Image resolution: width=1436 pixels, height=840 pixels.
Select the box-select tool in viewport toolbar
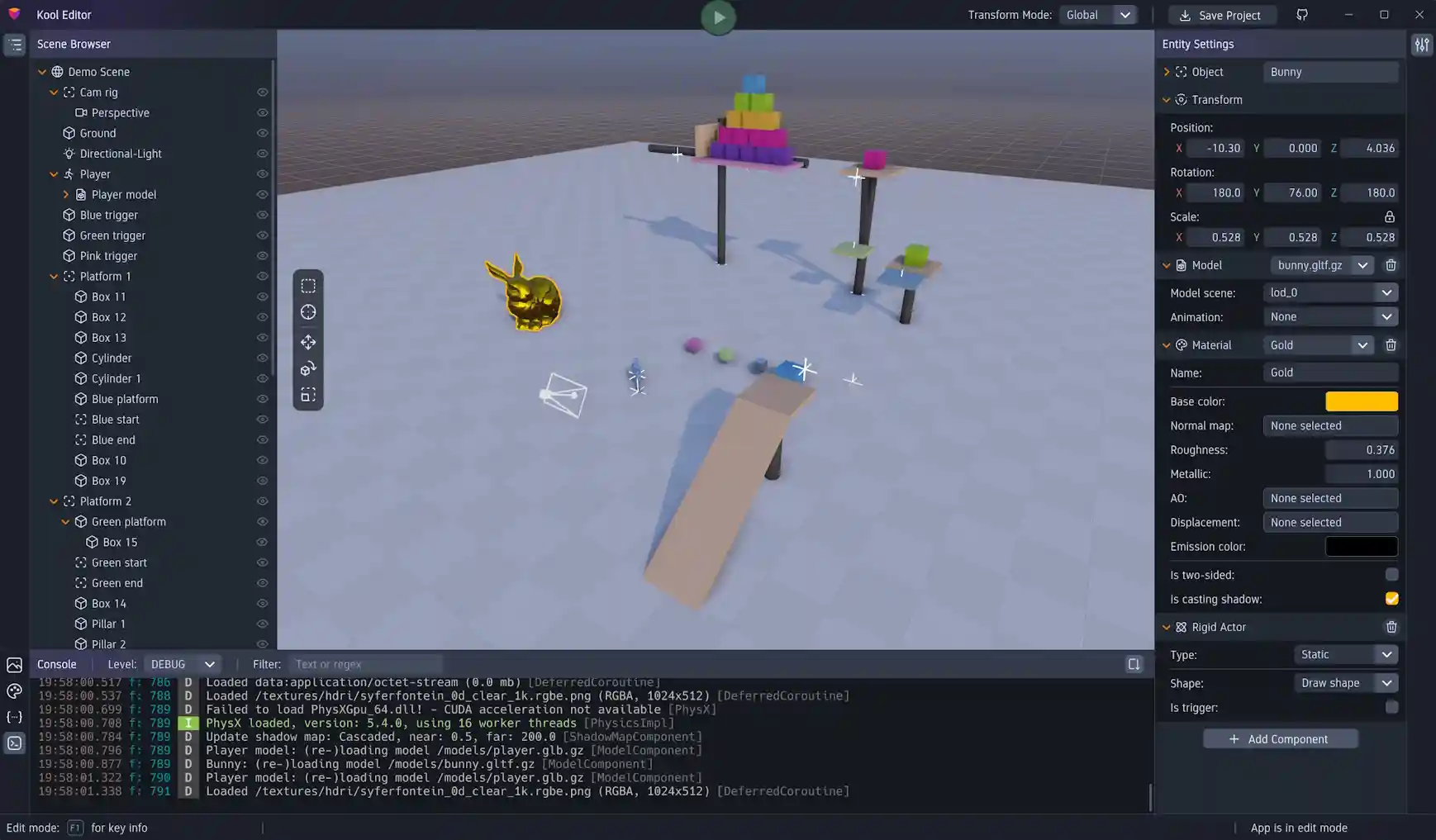(308, 286)
